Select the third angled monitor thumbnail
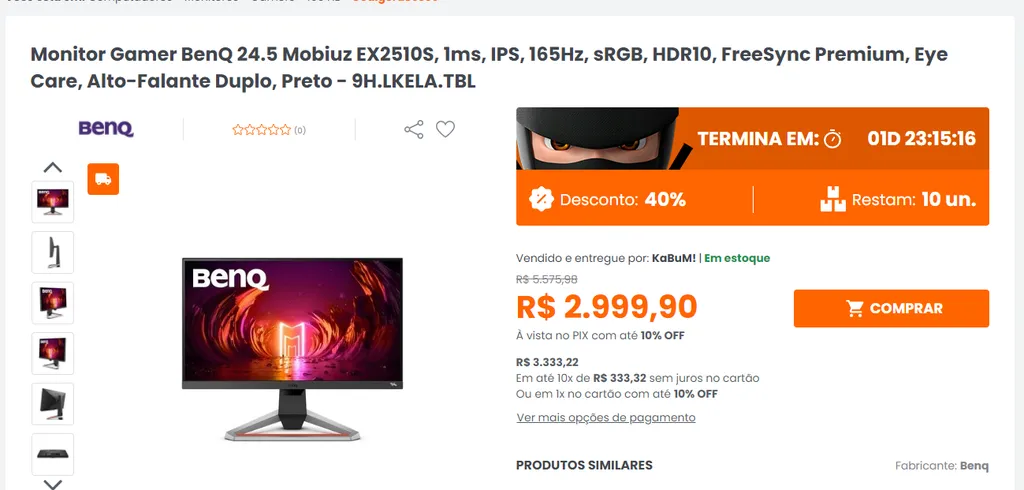The image size is (1024, 490). point(53,302)
